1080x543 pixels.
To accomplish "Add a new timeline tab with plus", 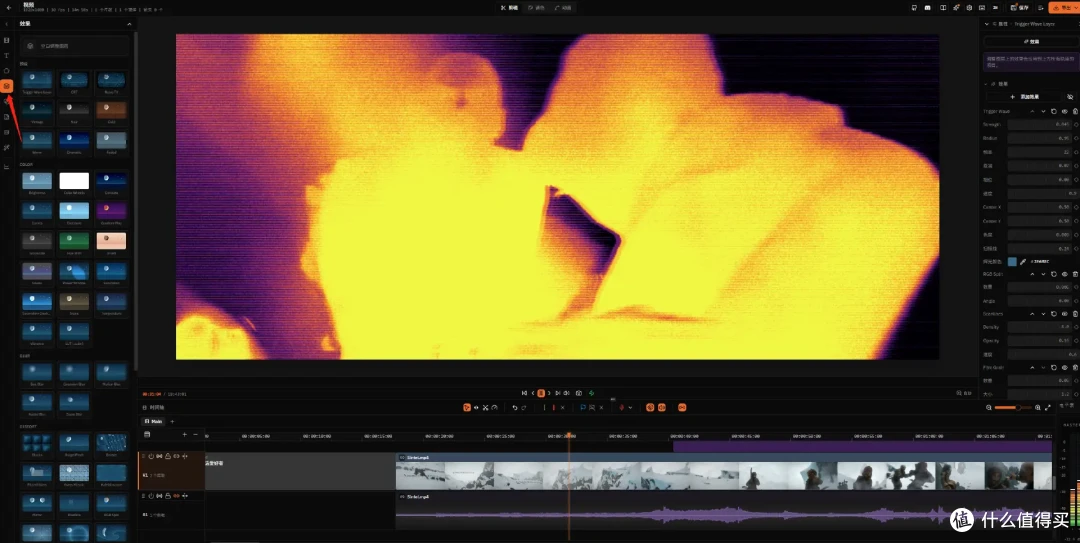I will [x=172, y=421].
